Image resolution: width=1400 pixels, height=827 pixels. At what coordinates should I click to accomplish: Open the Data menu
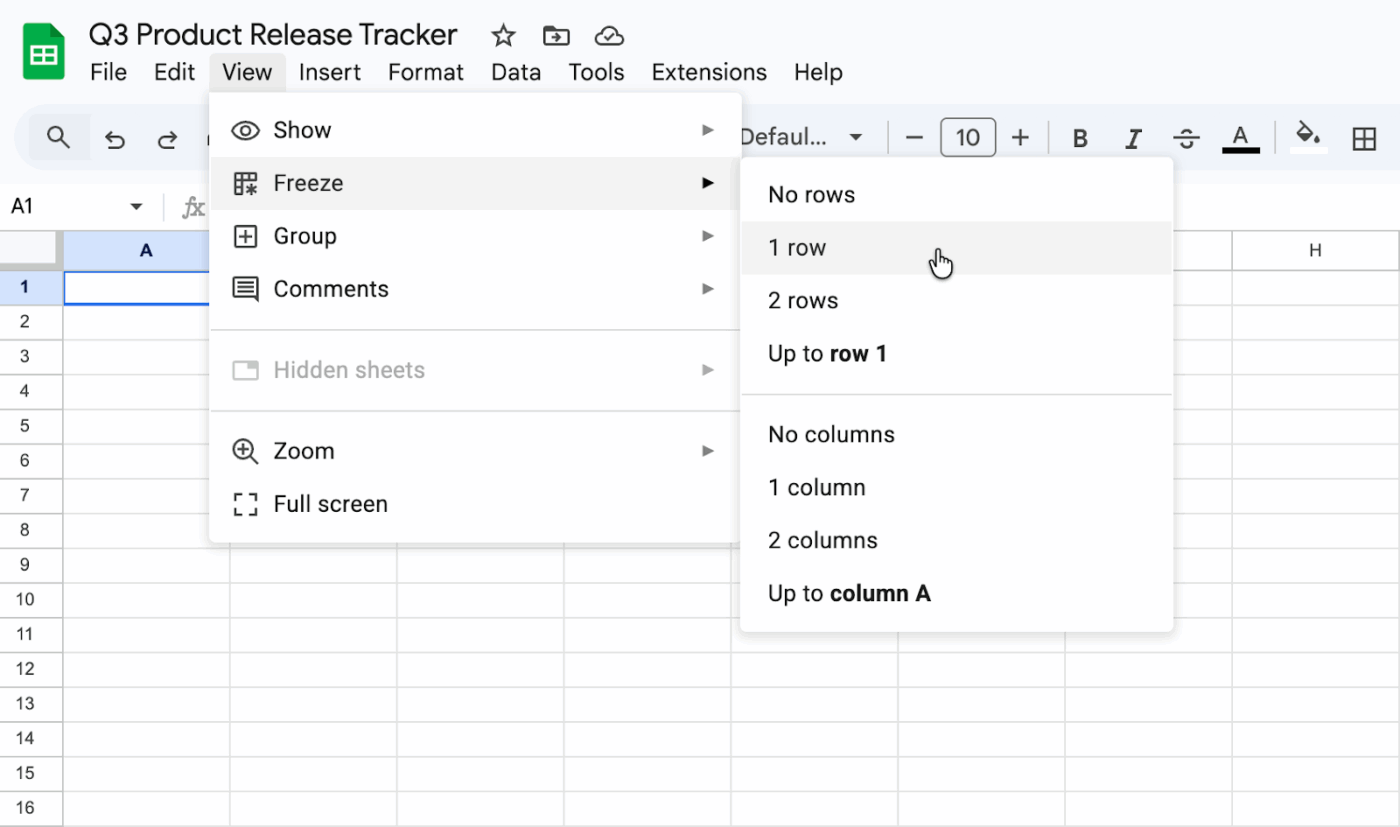point(516,72)
